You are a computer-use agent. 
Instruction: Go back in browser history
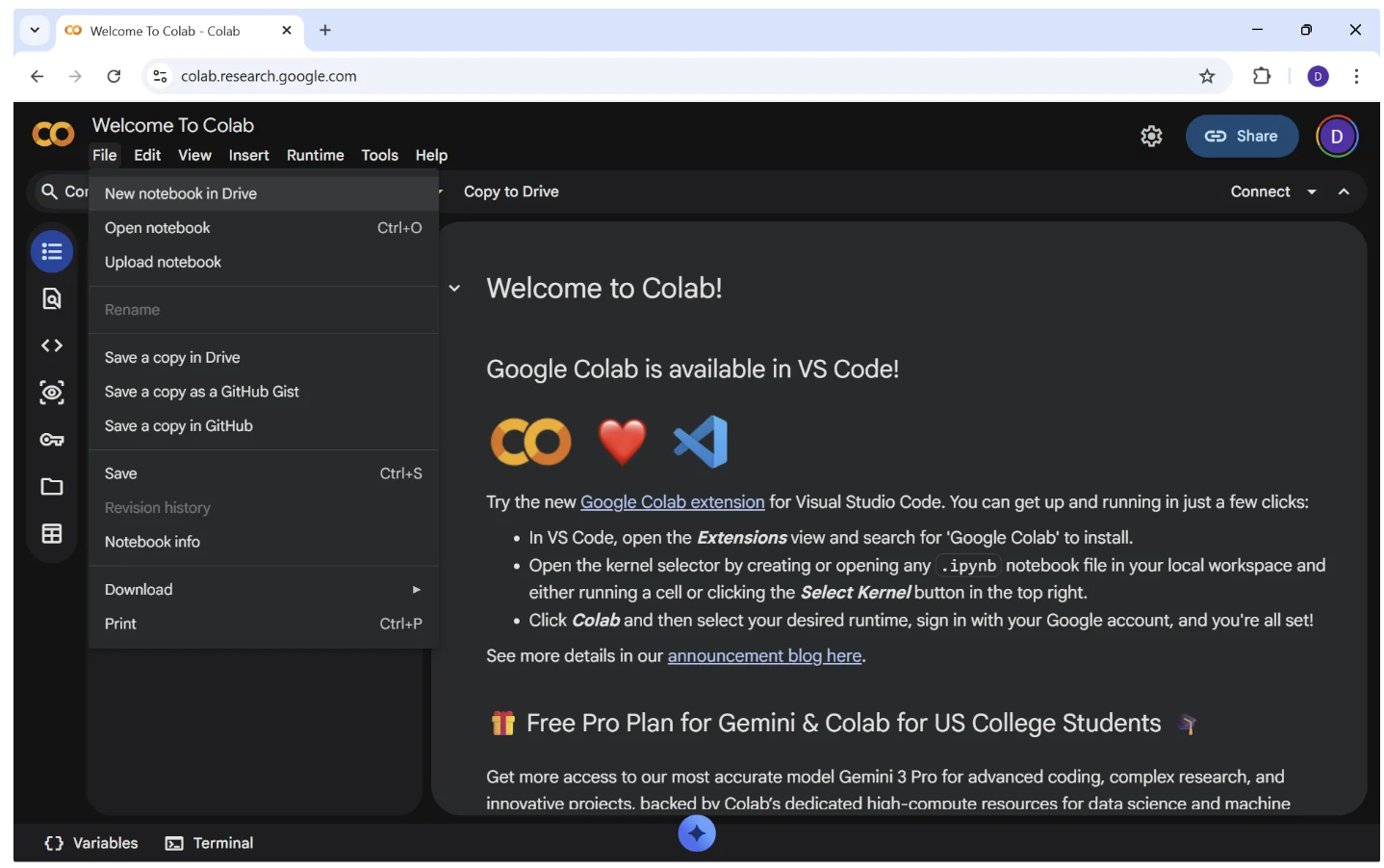click(37, 76)
